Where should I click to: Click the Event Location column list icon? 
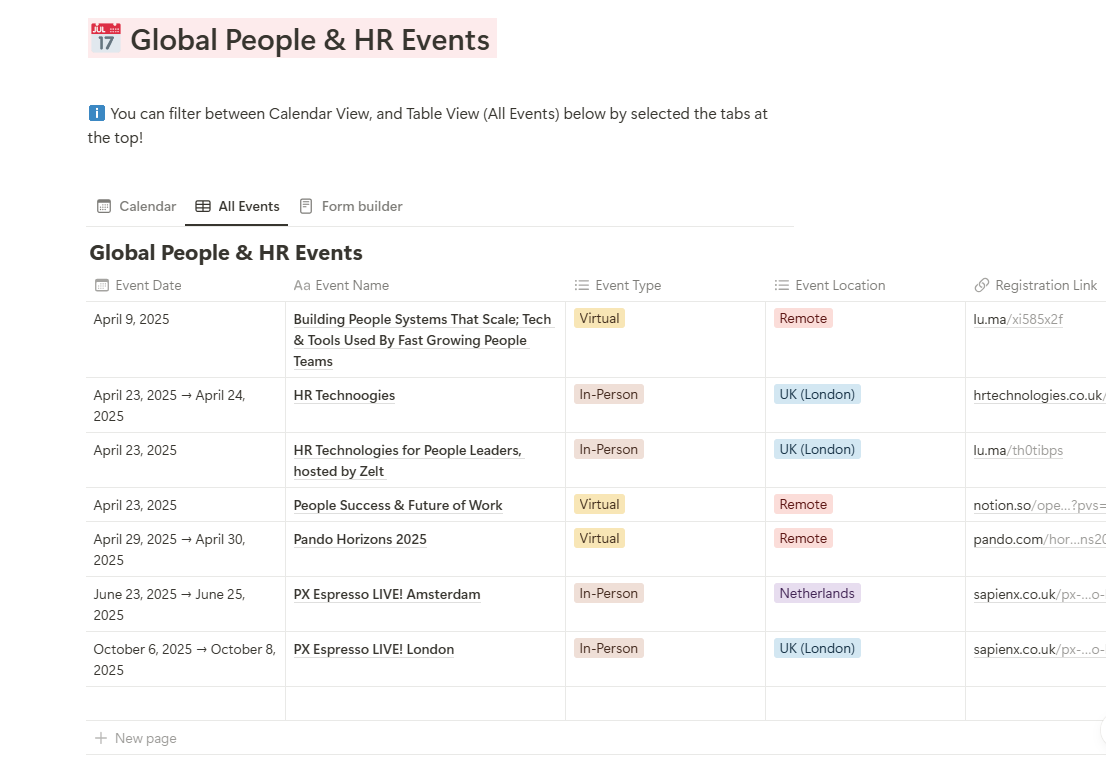pos(782,285)
